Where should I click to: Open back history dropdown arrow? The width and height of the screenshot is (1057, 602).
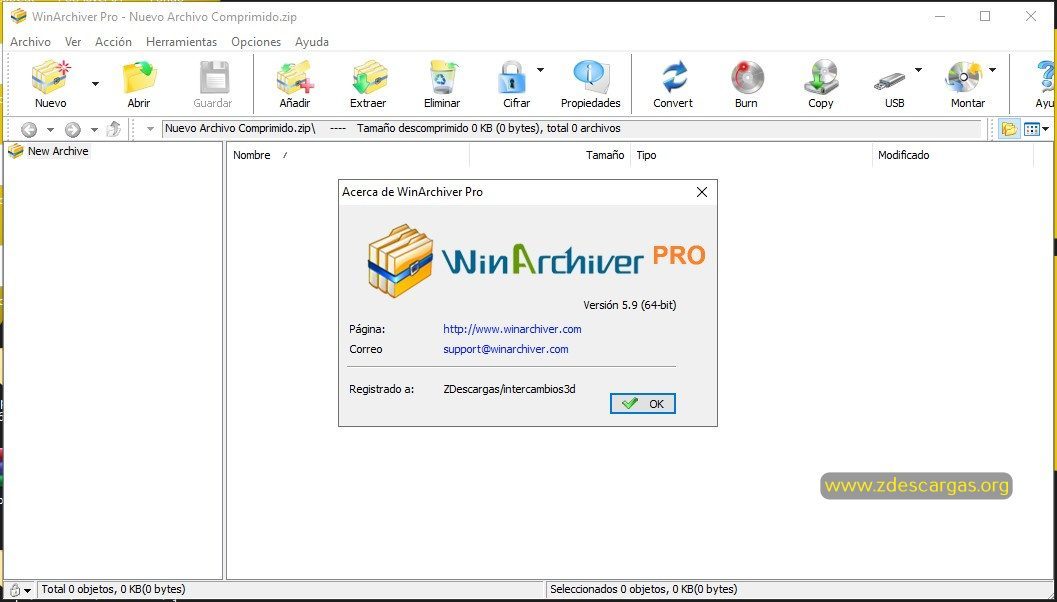click(x=50, y=129)
